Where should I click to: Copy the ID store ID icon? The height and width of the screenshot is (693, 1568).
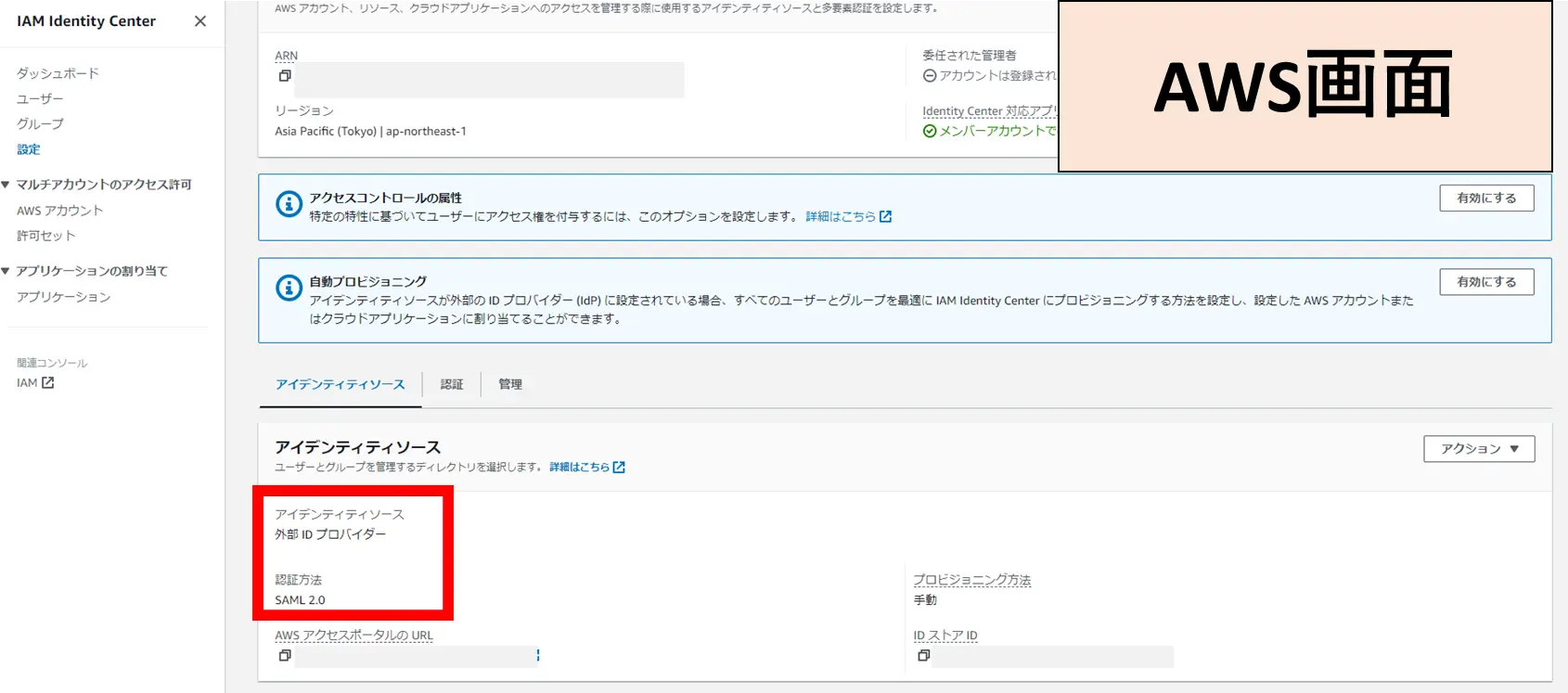[x=923, y=656]
